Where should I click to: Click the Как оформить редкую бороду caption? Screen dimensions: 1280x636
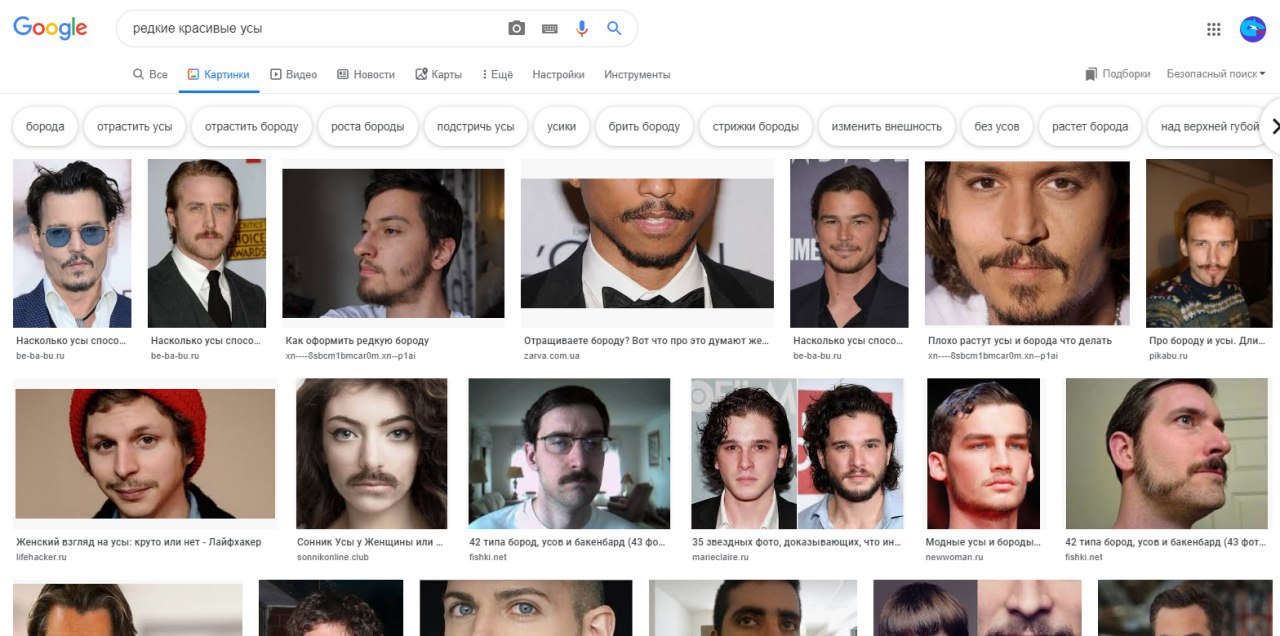pos(357,341)
